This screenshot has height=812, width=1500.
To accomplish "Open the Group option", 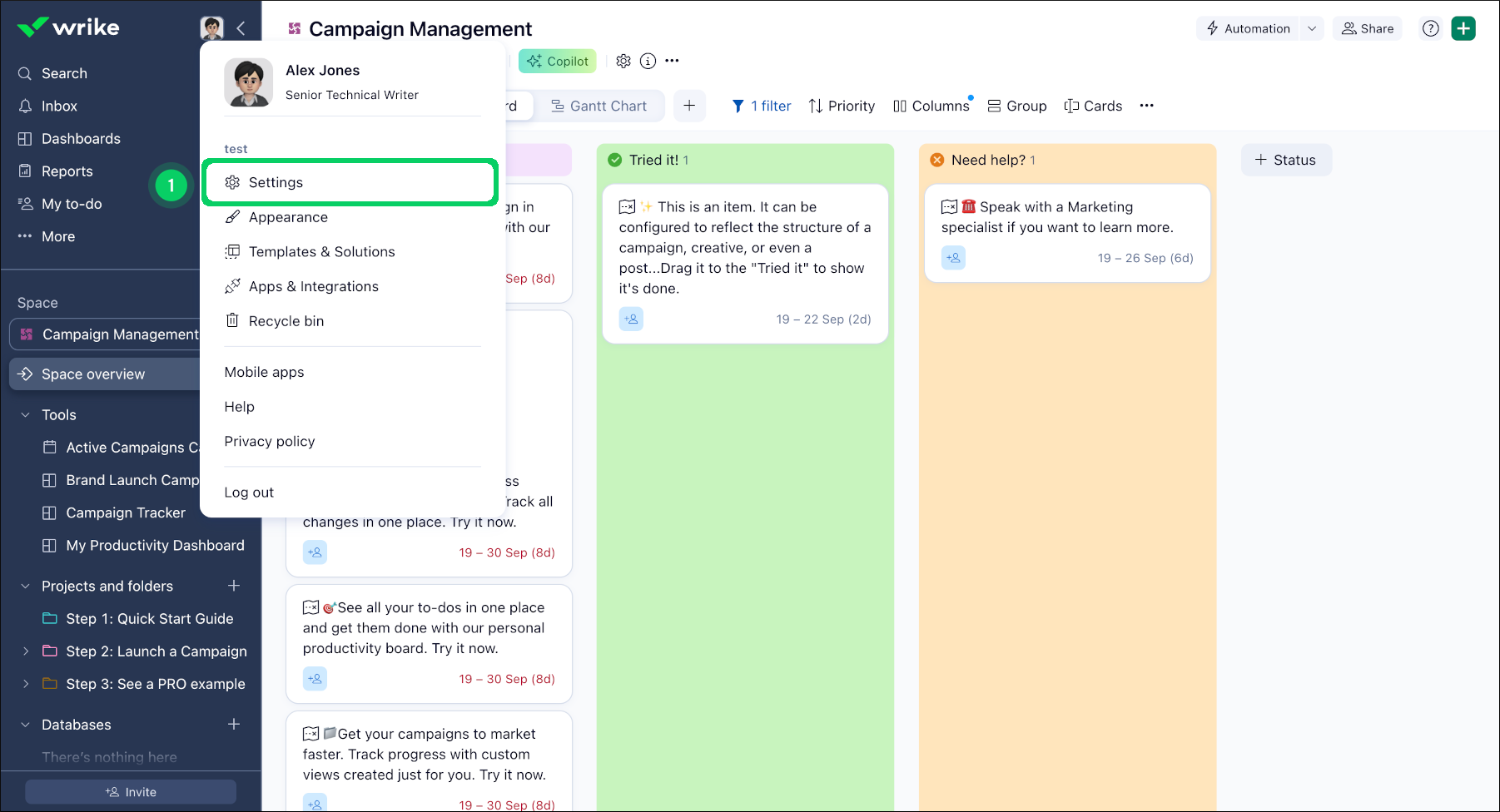I will pos(1017,106).
